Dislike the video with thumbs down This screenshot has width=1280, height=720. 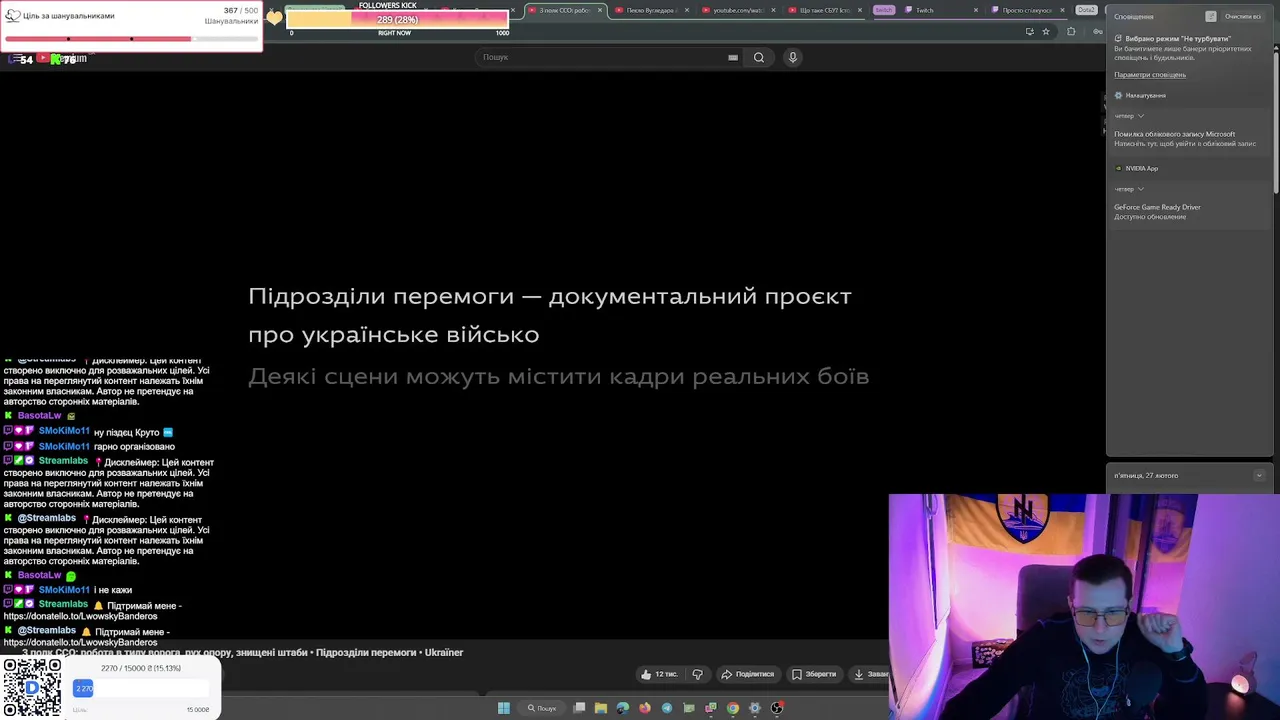point(697,674)
